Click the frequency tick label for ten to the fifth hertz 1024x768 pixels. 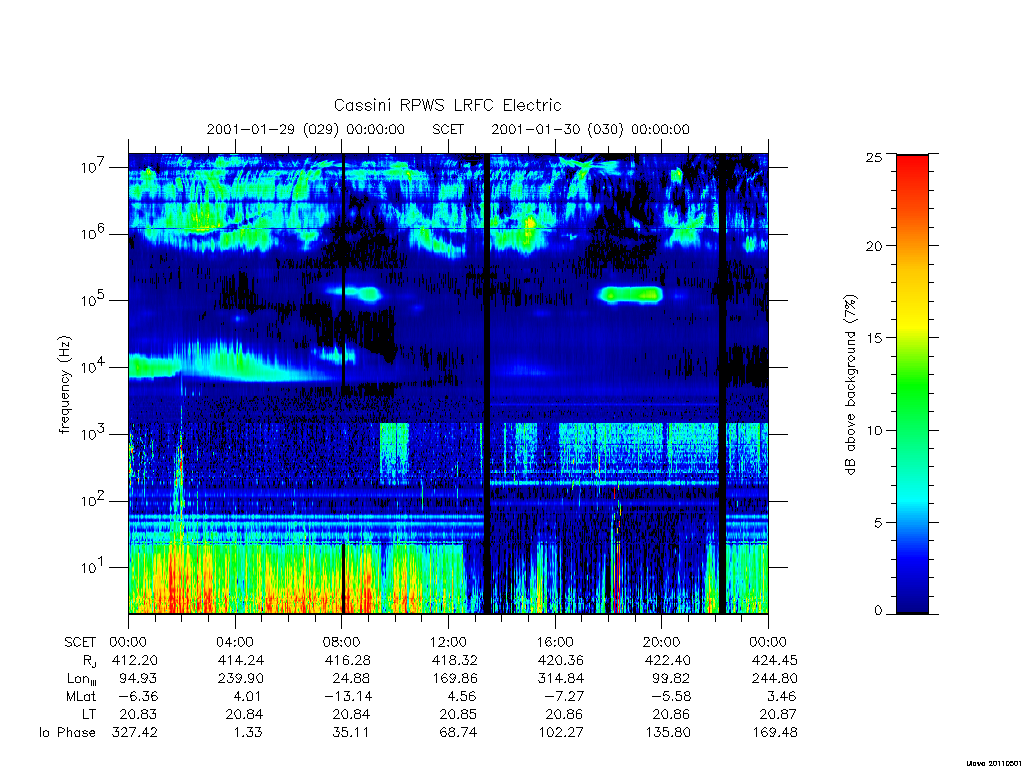[x=94, y=300]
